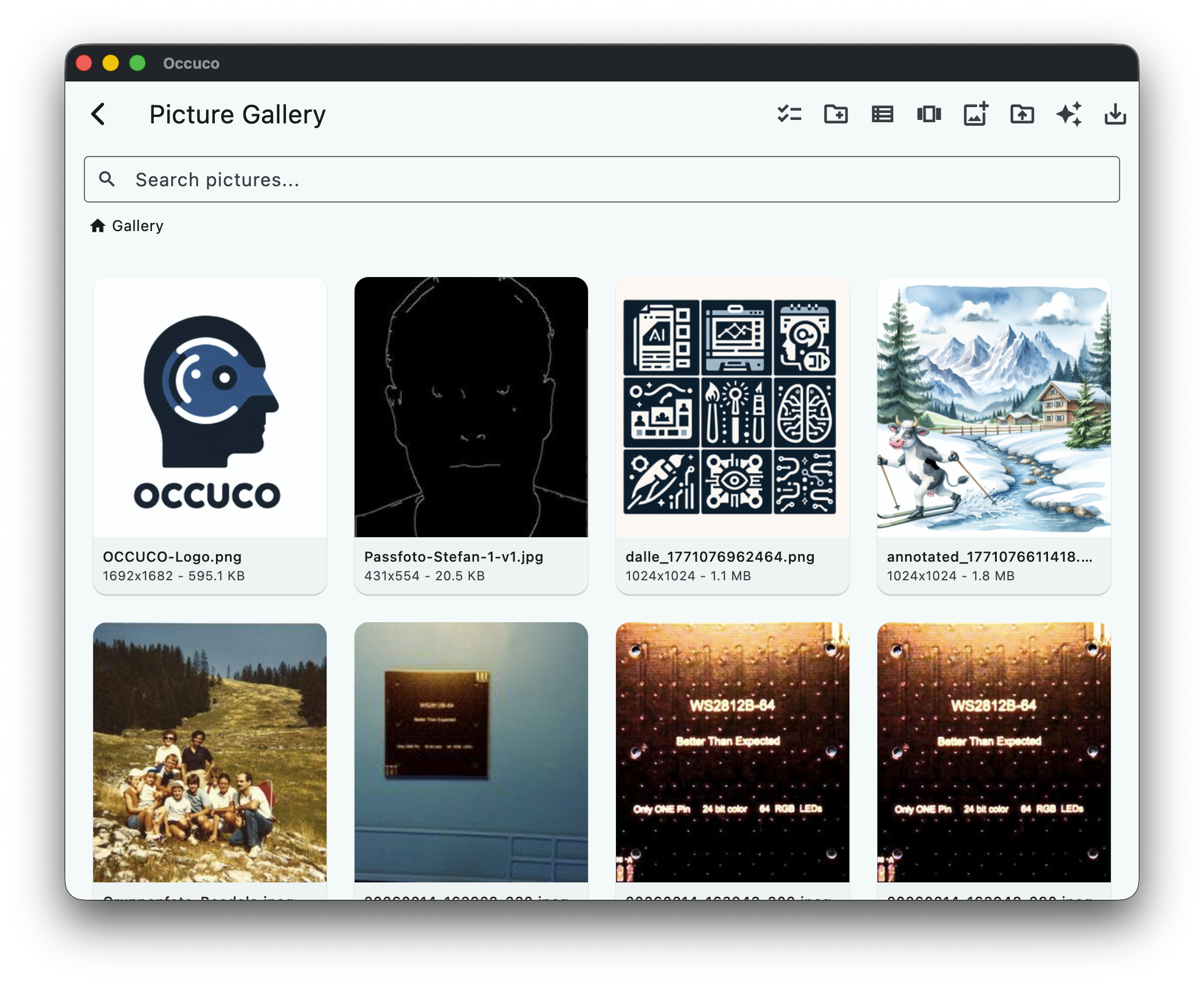Screen dimensions: 1204x986
Task: Click the magnifier icon in the search bar
Action: click(x=107, y=179)
